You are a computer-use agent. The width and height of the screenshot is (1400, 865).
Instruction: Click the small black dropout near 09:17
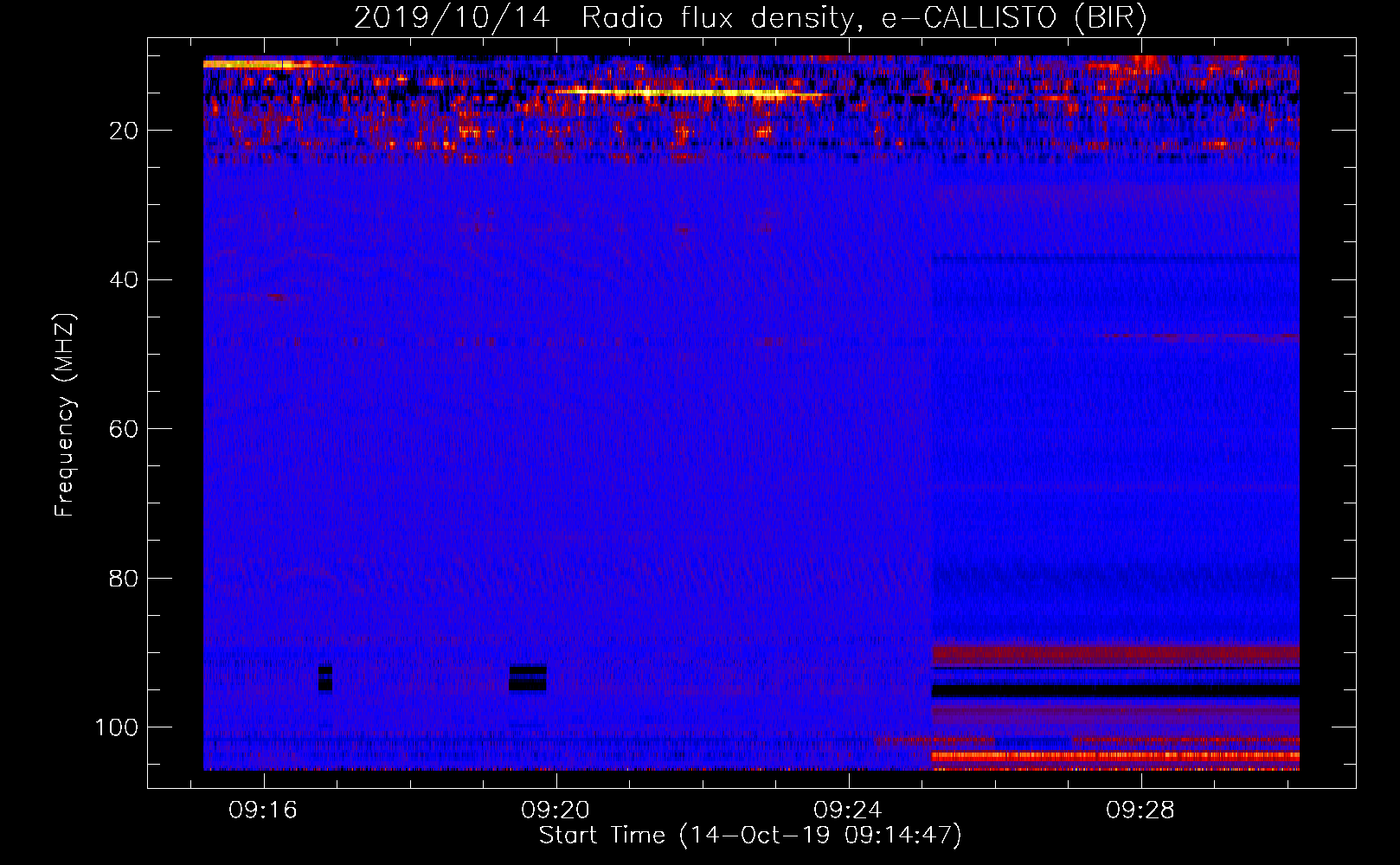[325, 678]
